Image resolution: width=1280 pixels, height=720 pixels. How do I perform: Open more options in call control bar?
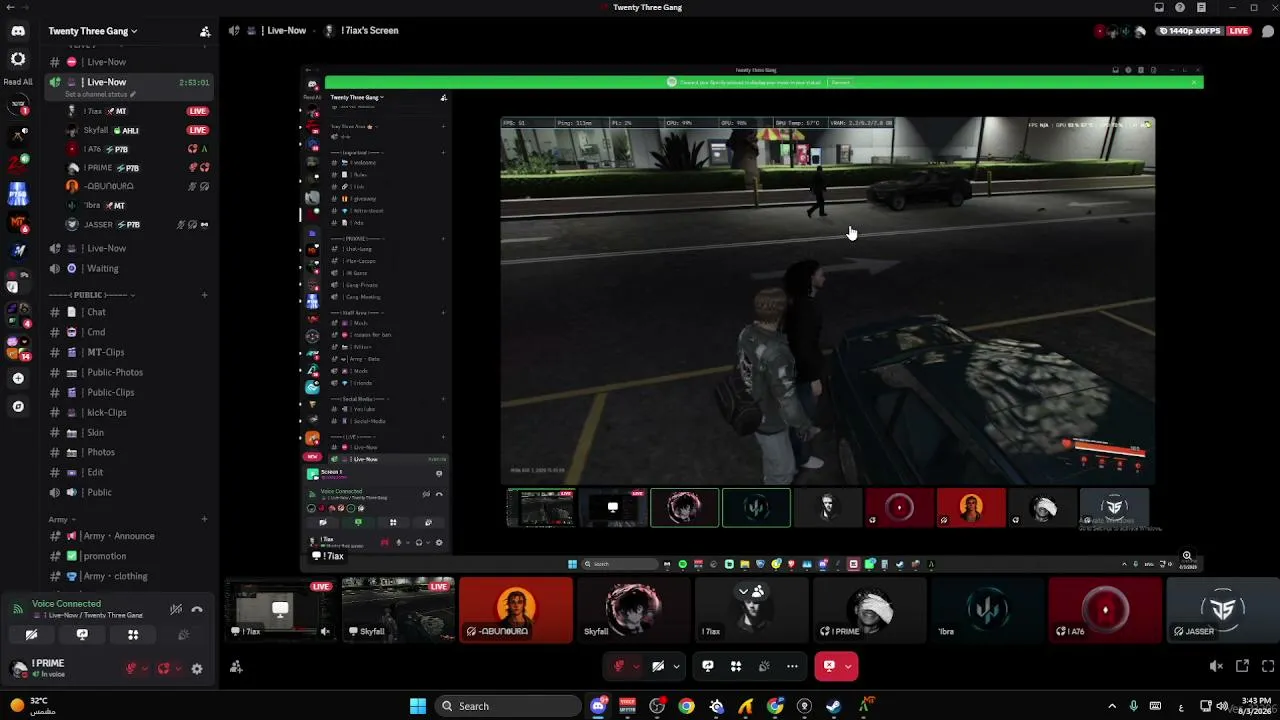792,666
